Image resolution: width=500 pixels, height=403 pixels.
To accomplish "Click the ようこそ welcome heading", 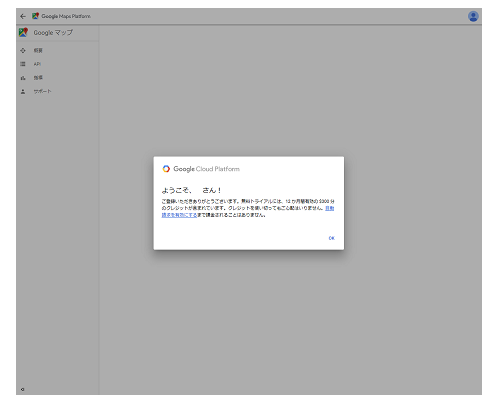I will [x=191, y=190].
